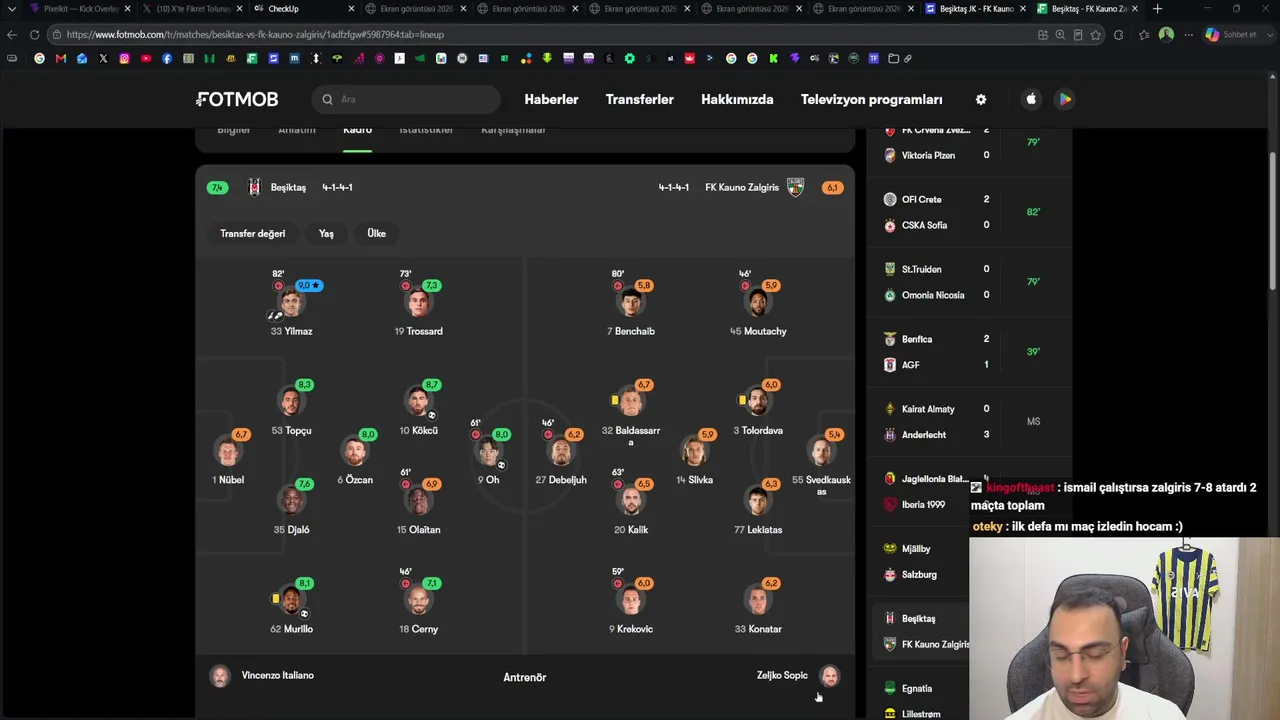Open the browser tab list dropdown
1280x720 pixels.
[x=12, y=9]
